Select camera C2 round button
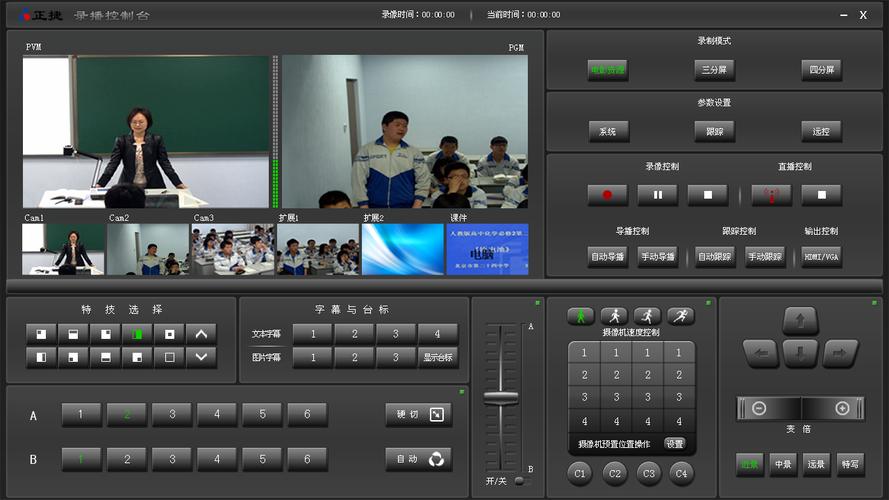 615,473
